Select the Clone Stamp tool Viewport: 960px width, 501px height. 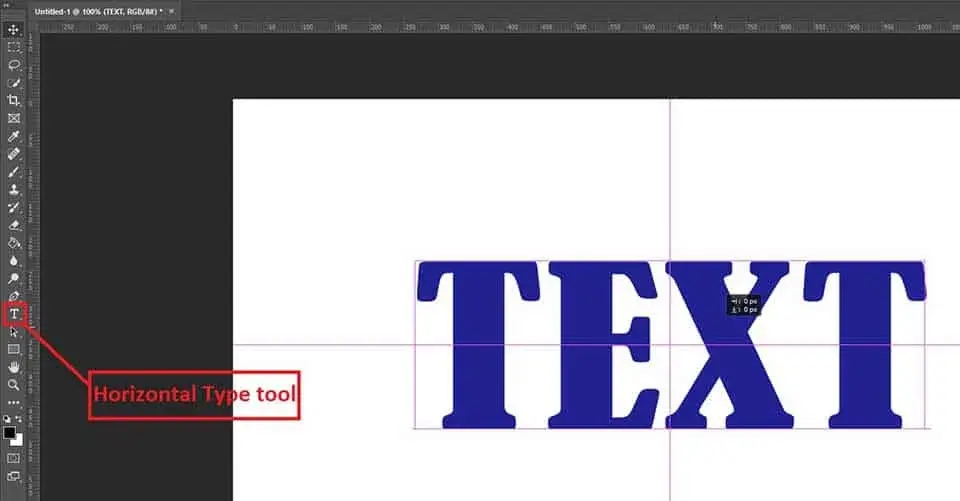[x=13, y=189]
